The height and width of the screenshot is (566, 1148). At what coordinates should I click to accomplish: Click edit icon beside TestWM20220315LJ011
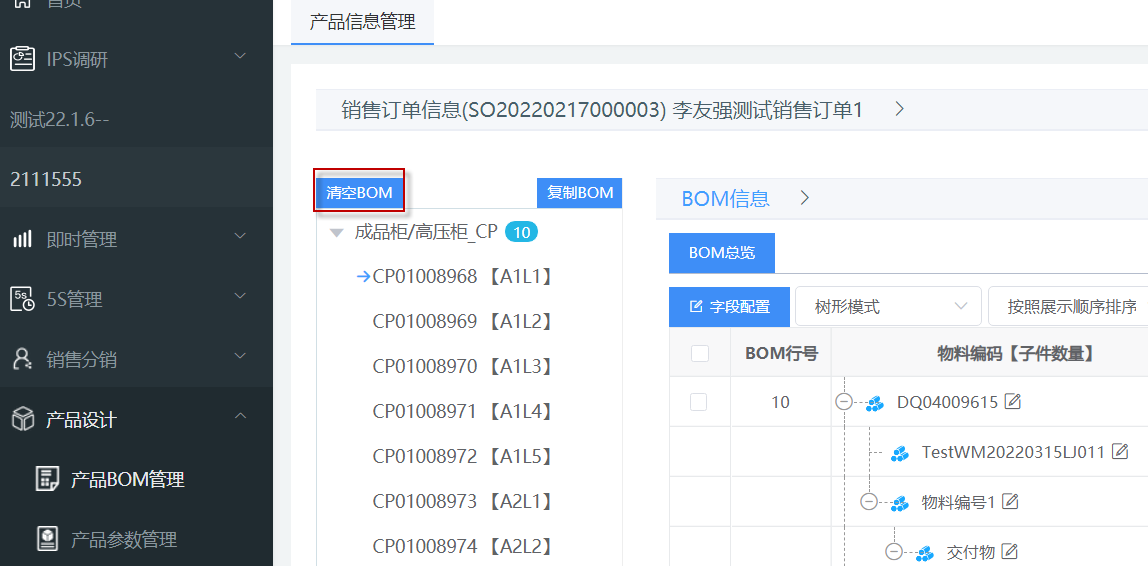(x=1119, y=452)
